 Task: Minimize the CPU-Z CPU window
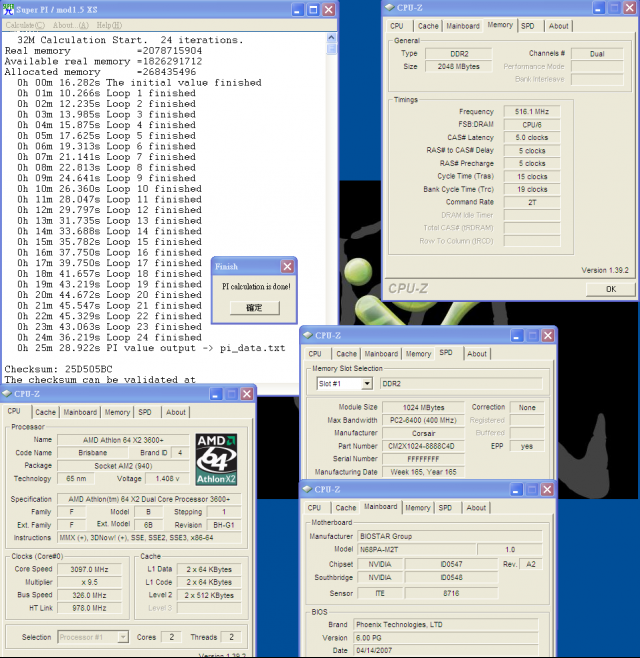(216, 394)
